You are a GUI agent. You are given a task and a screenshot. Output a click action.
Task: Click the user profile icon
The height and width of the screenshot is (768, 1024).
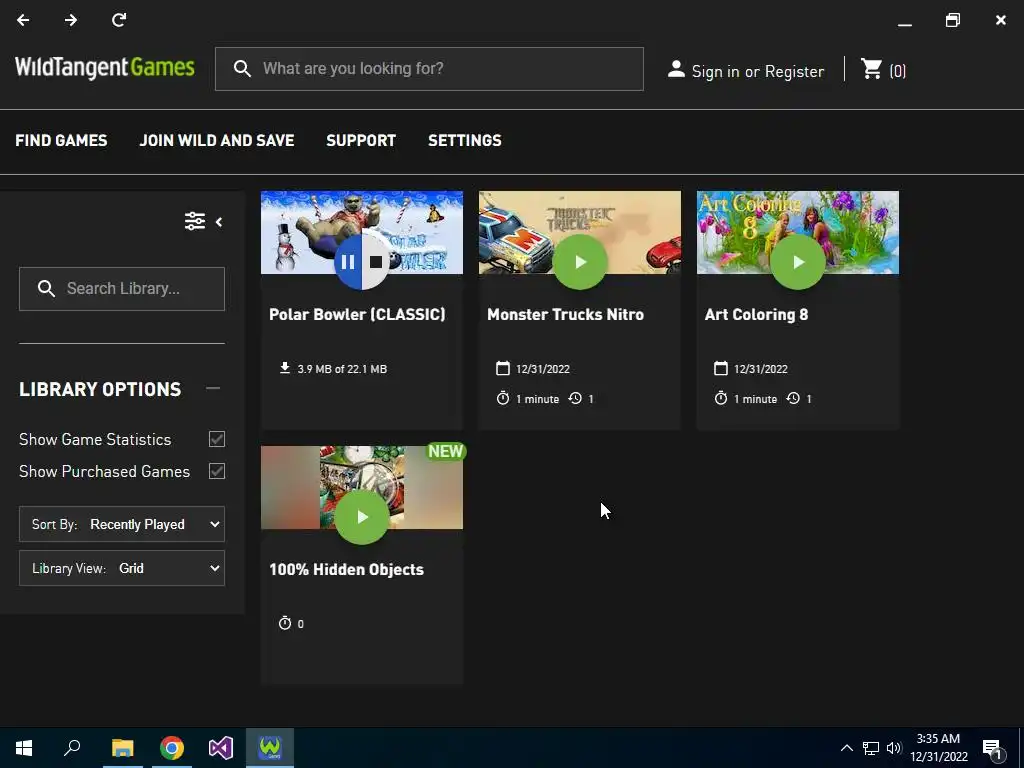click(x=676, y=69)
